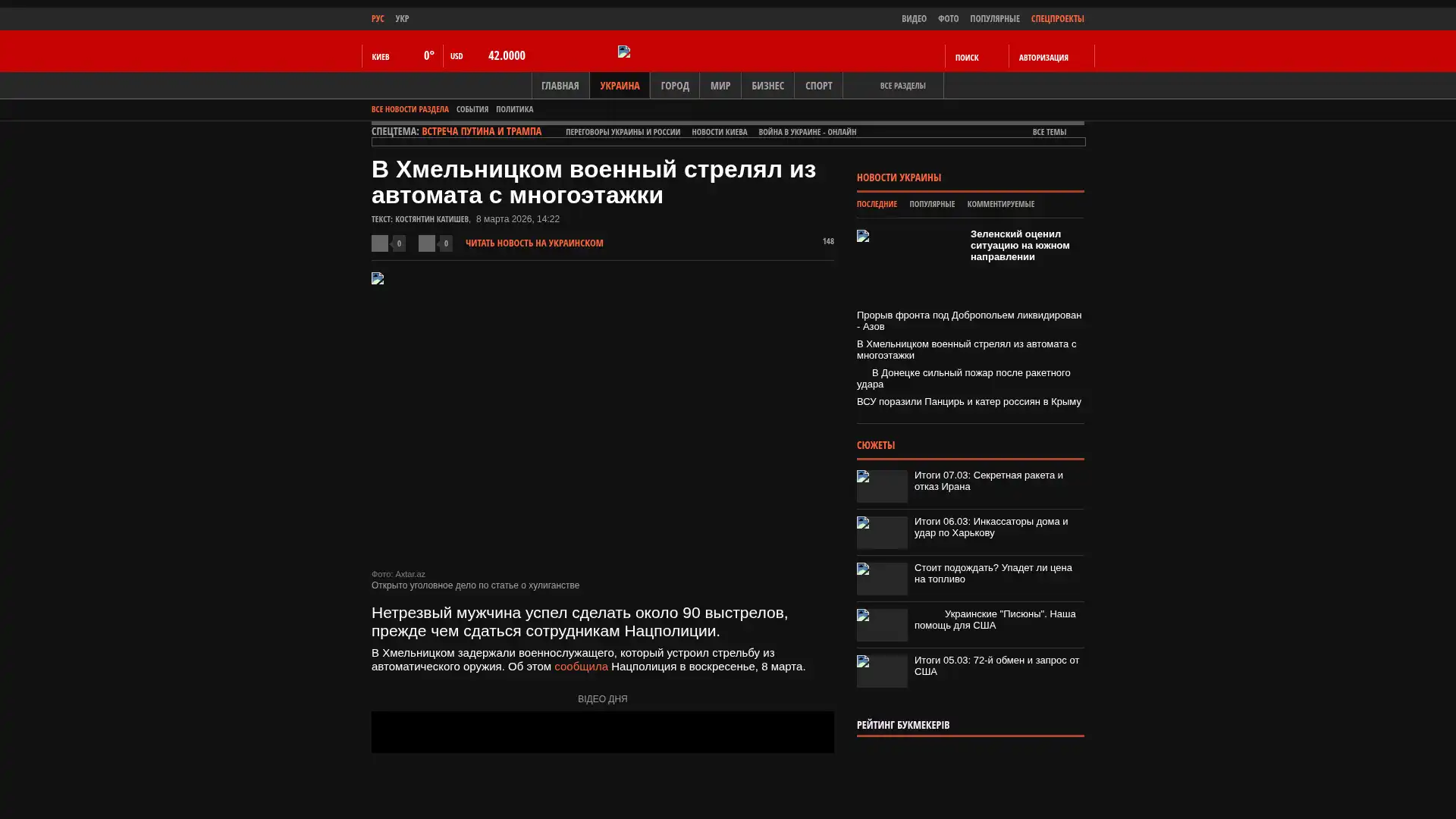Expand the Все разделы menu
Viewport: 1456px width, 819px height.
pos(902,86)
